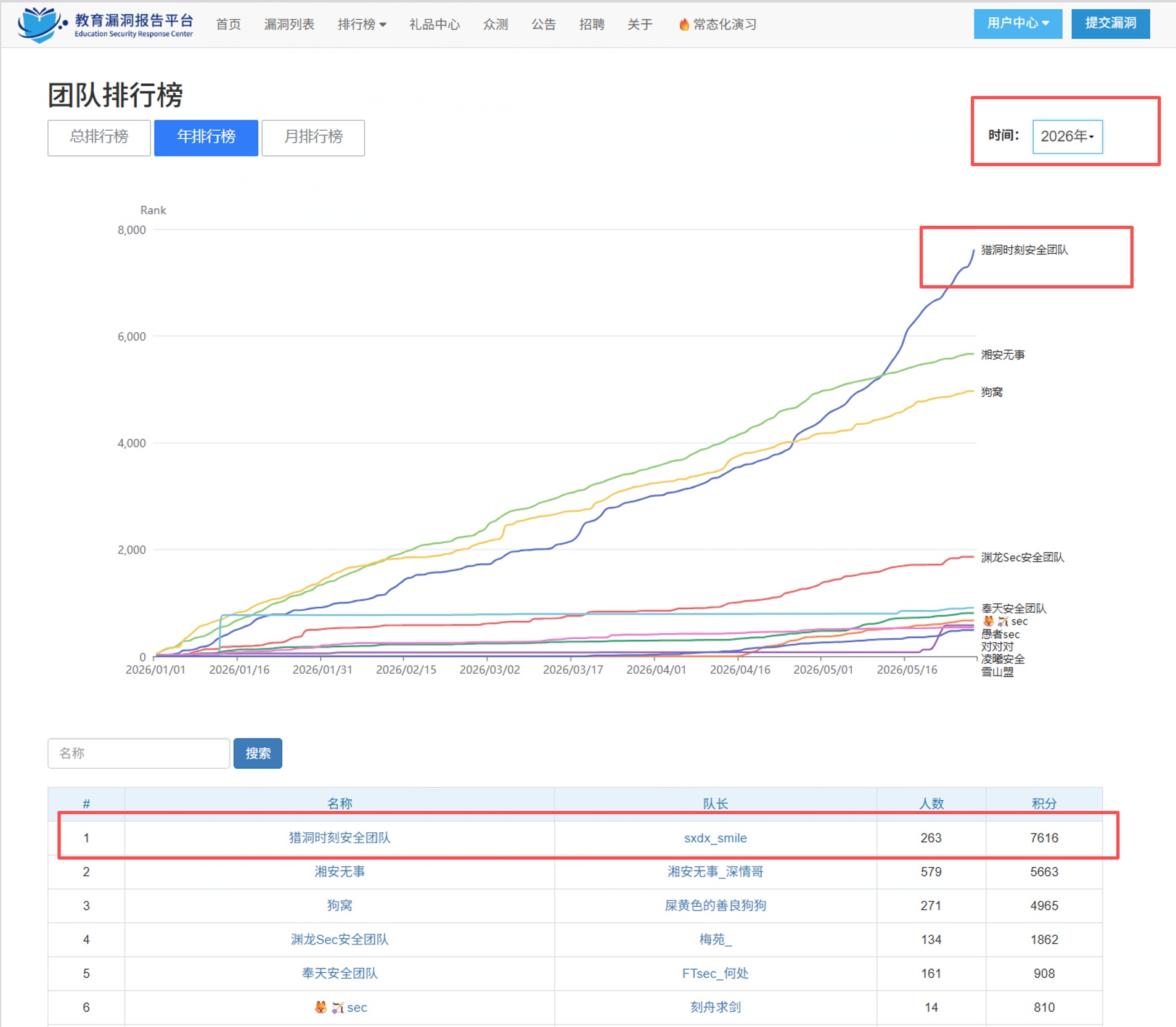Click chart label 渊龙Sec安全团队
Viewport: 1176px width, 1027px height.
pos(1023,557)
